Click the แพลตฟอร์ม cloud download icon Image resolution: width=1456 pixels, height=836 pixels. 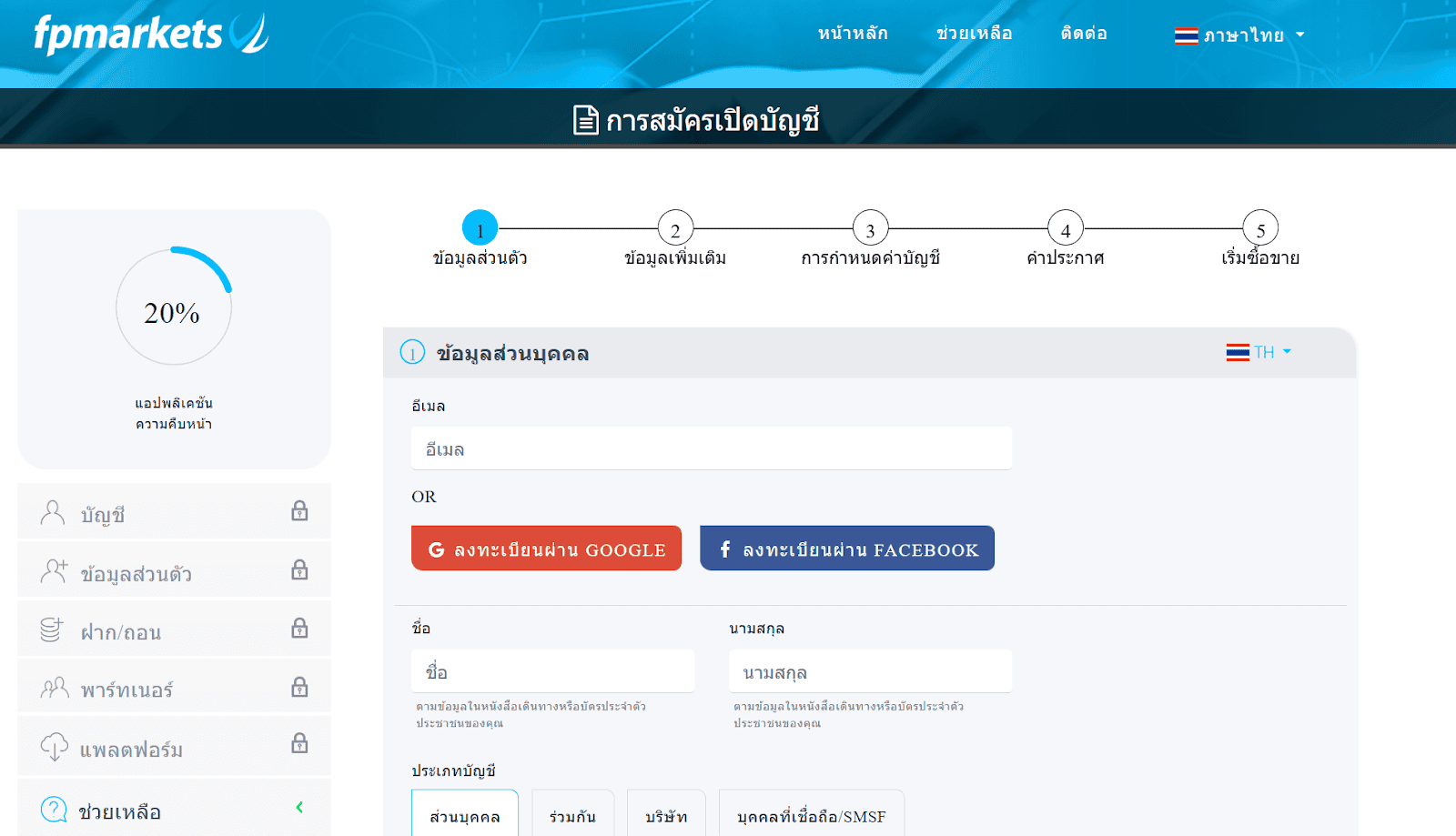pos(54,747)
